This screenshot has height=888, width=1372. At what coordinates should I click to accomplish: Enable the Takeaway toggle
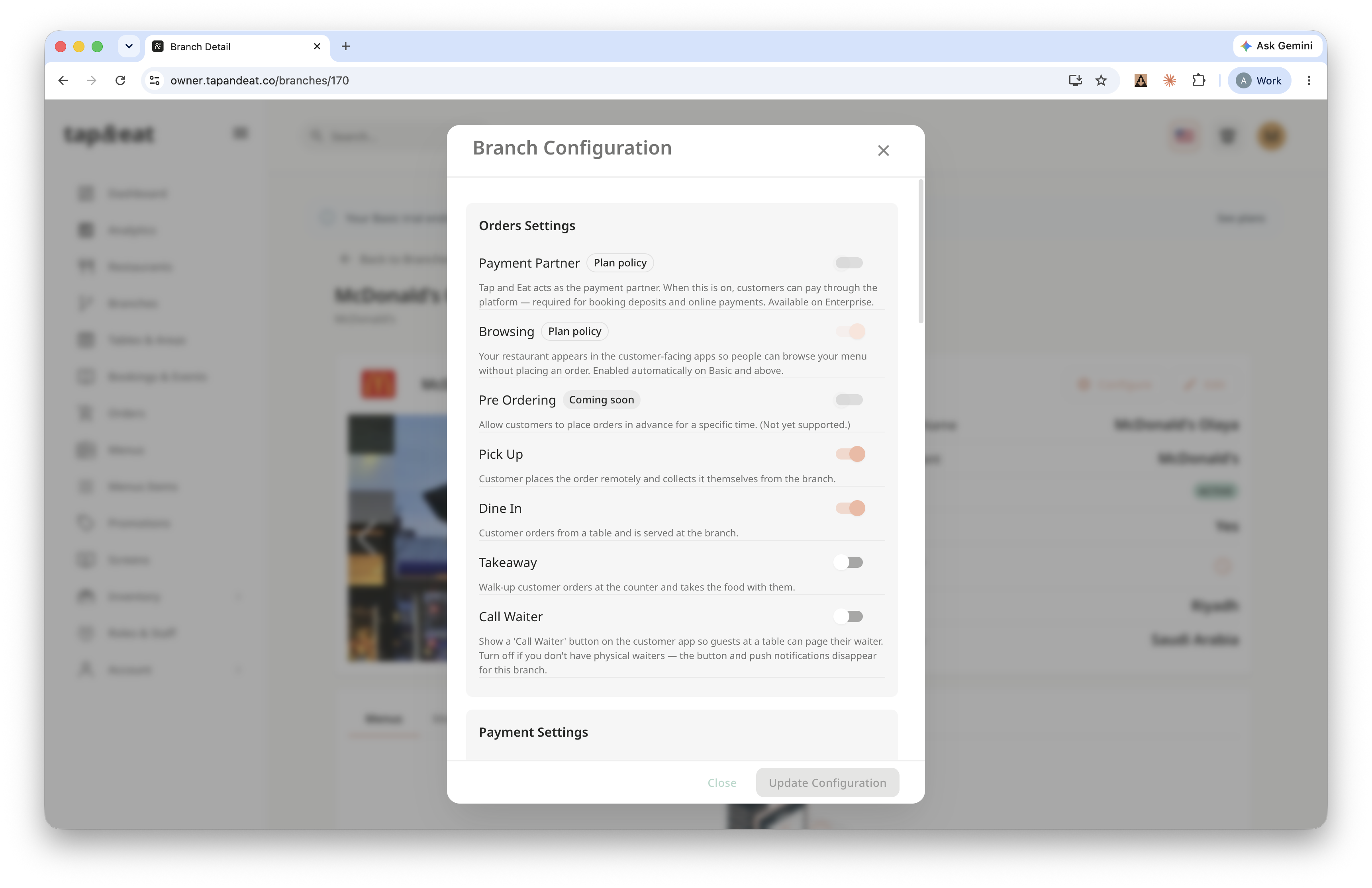[x=849, y=562]
